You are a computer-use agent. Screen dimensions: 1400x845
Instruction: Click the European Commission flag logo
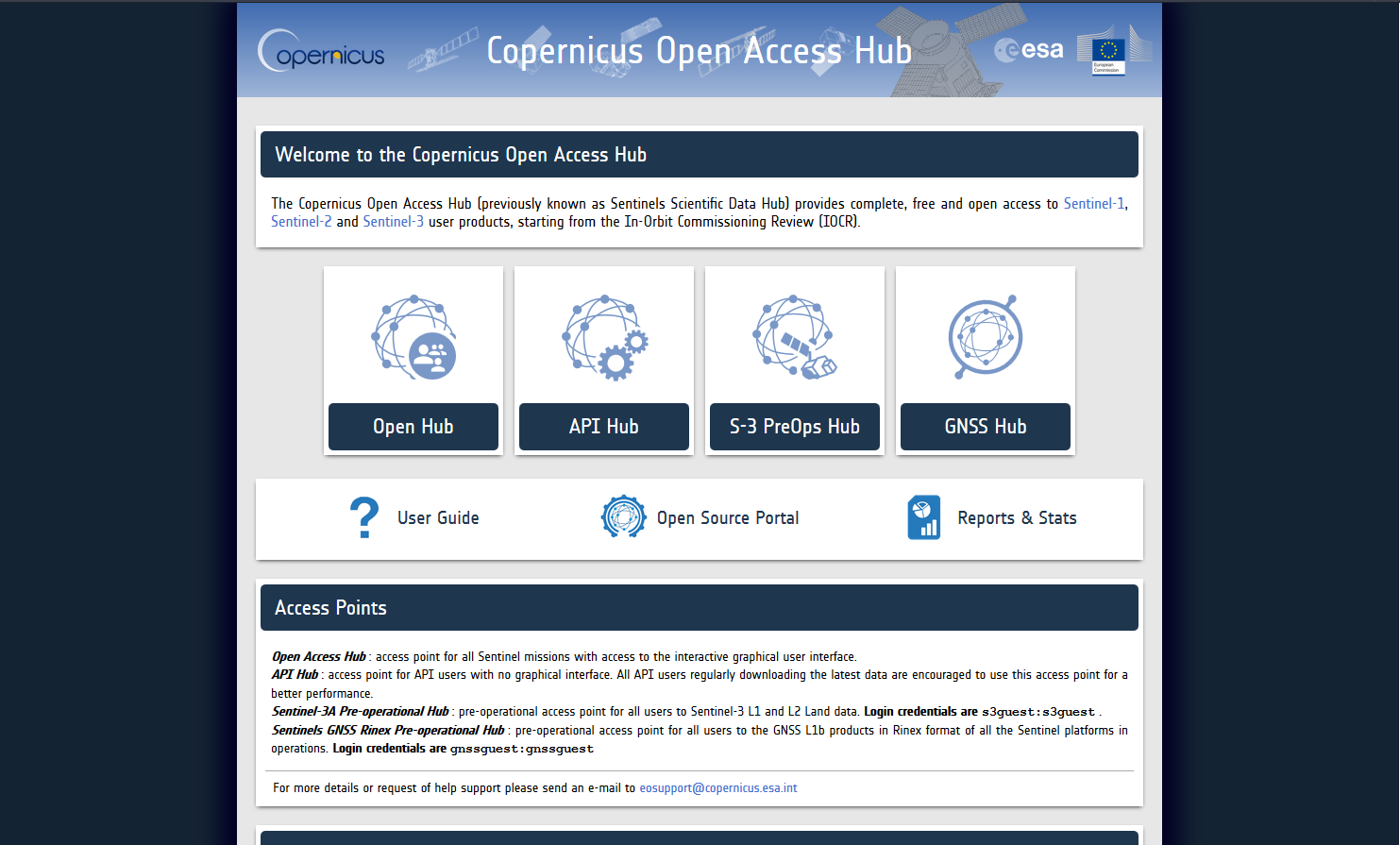pos(1108,55)
